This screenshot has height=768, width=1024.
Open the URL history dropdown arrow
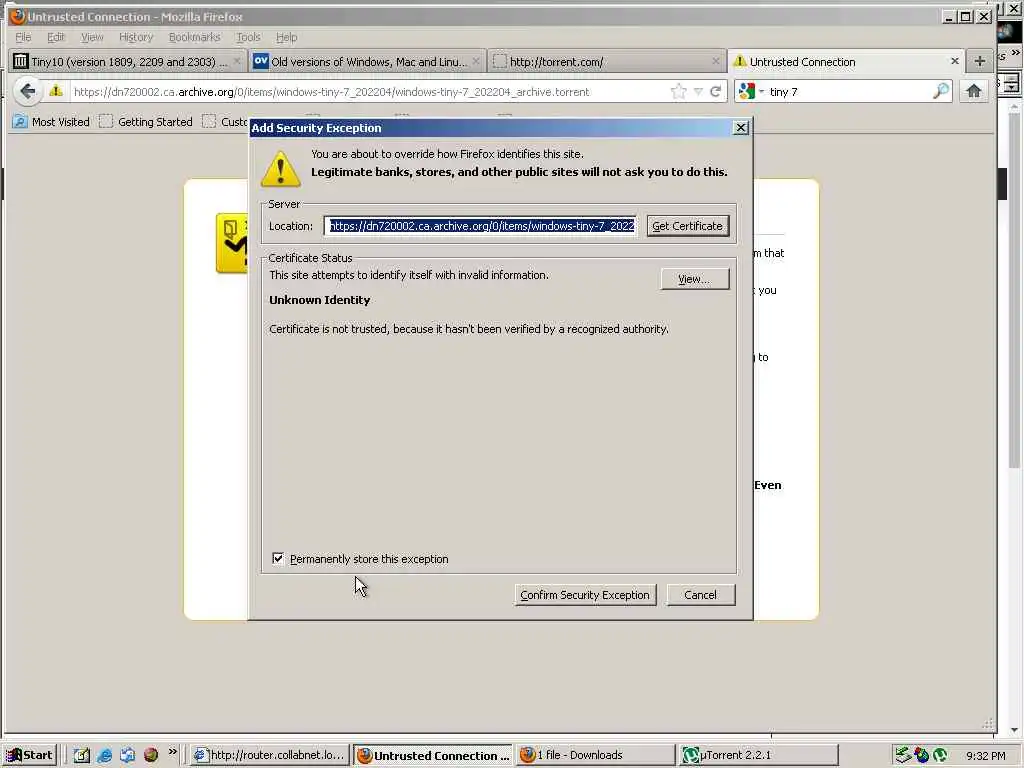(698, 92)
